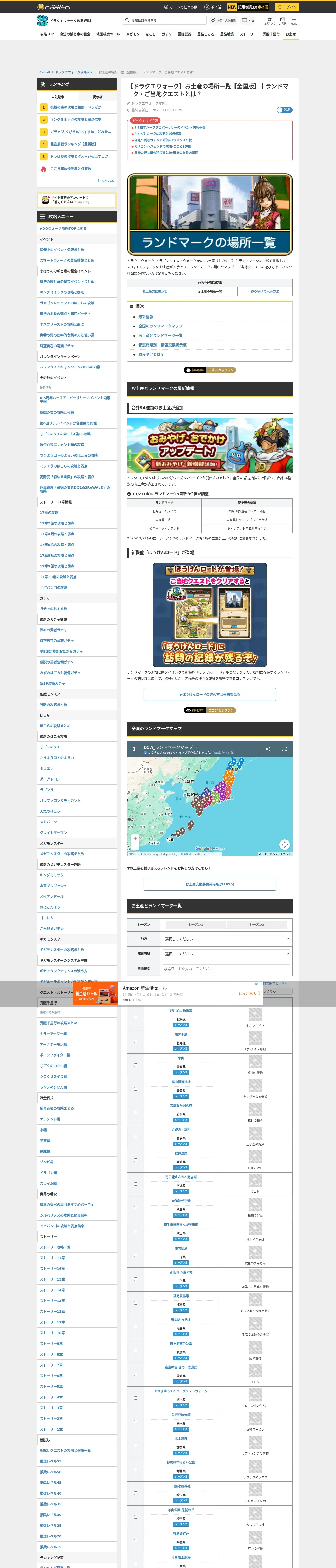Open the map in fullscreen view
The height and width of the screenshot is (1568, 336).
click(x=284, y=749)
